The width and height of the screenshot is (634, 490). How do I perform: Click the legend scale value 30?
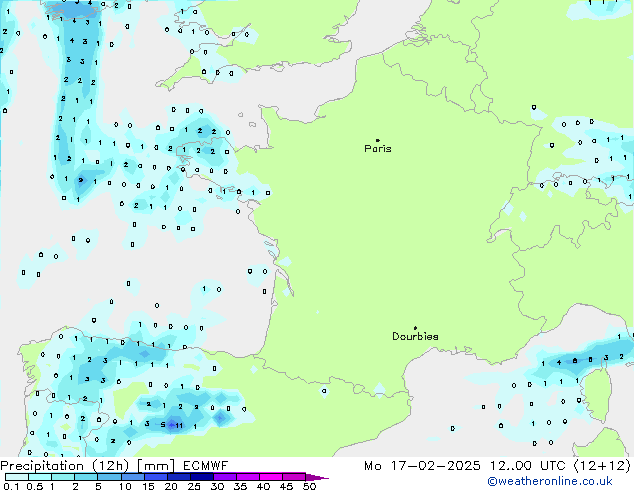tap(217, 486)
